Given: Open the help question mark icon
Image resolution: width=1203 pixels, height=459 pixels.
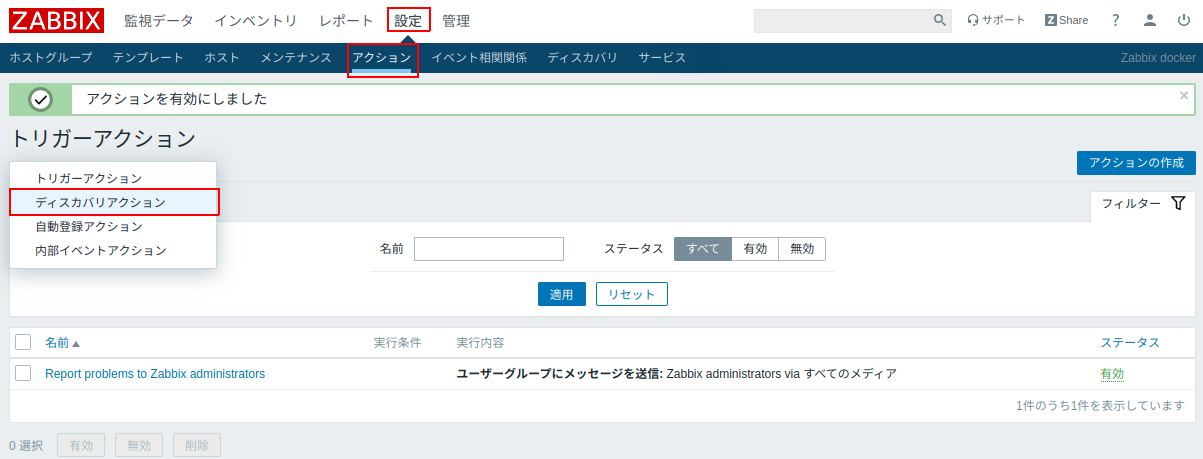Looking at the screenshot, I should pos(1116,20).
